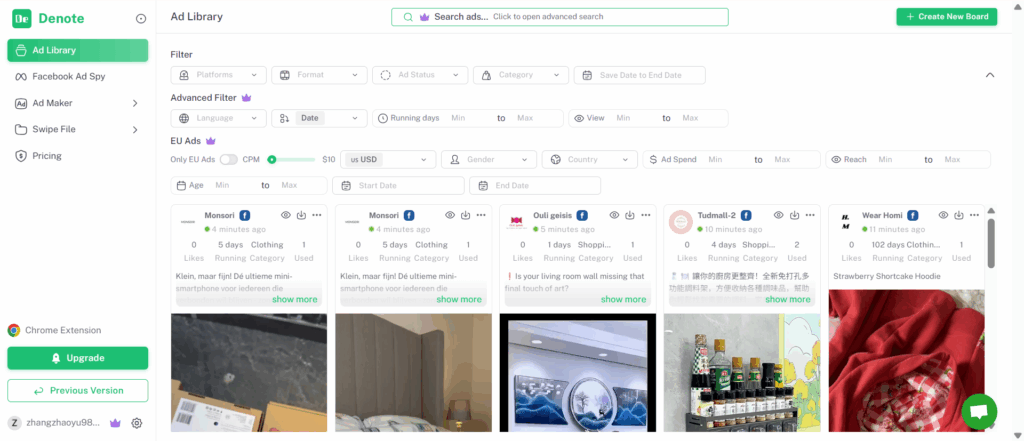Toggle the Only EU Ads switch

click(229, 159)
